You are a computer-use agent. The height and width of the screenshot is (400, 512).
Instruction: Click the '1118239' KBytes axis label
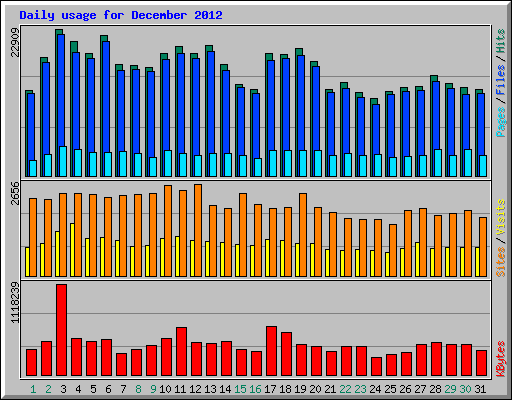pos(15,303)
